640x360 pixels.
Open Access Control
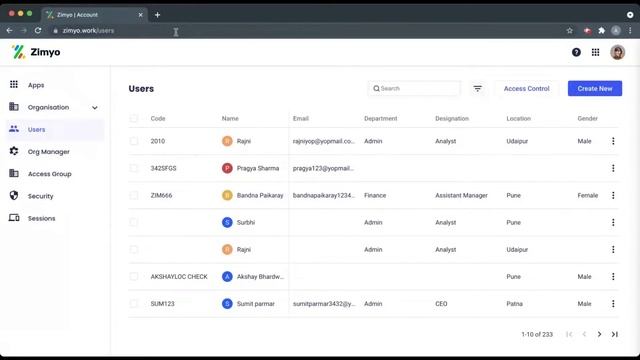[527, 89]
